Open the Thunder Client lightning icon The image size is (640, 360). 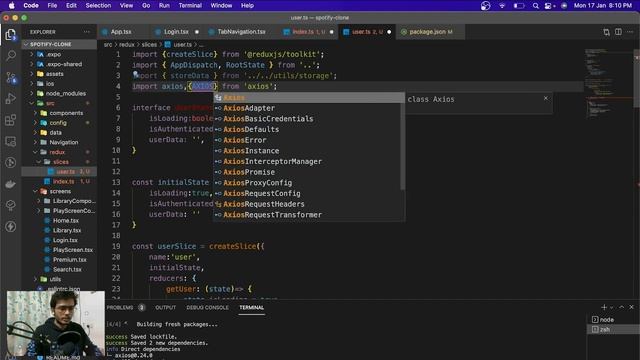(x=11, y=227)
